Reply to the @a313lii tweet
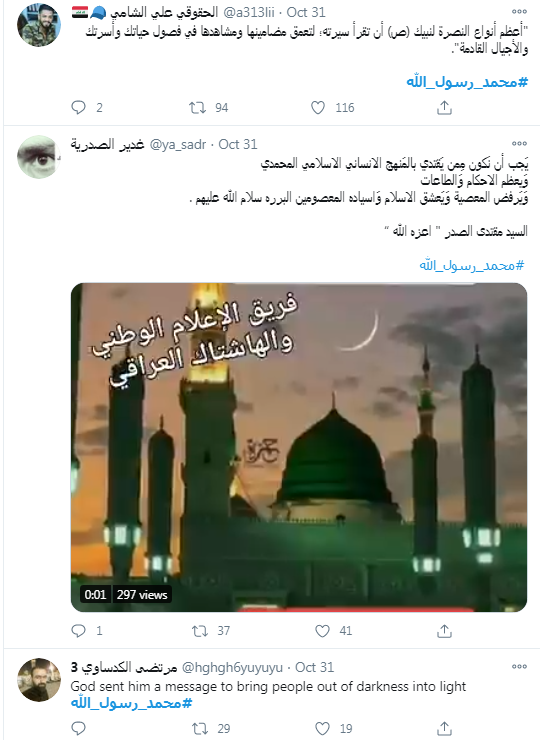540x740 pixels. click(78, 108)
